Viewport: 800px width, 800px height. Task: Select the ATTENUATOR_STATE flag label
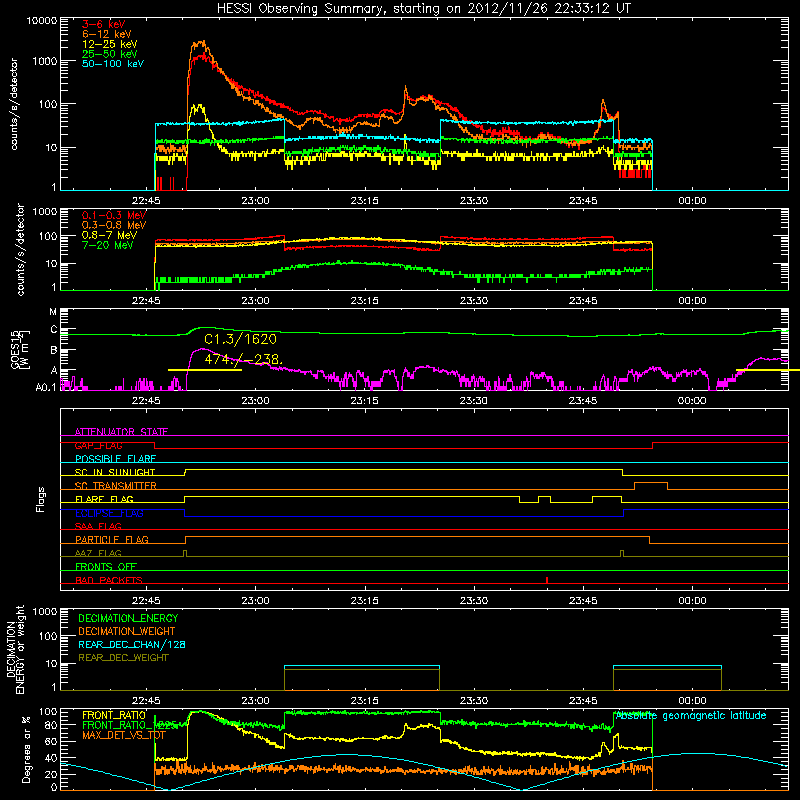pyautogui.click(x=121, y=432)
